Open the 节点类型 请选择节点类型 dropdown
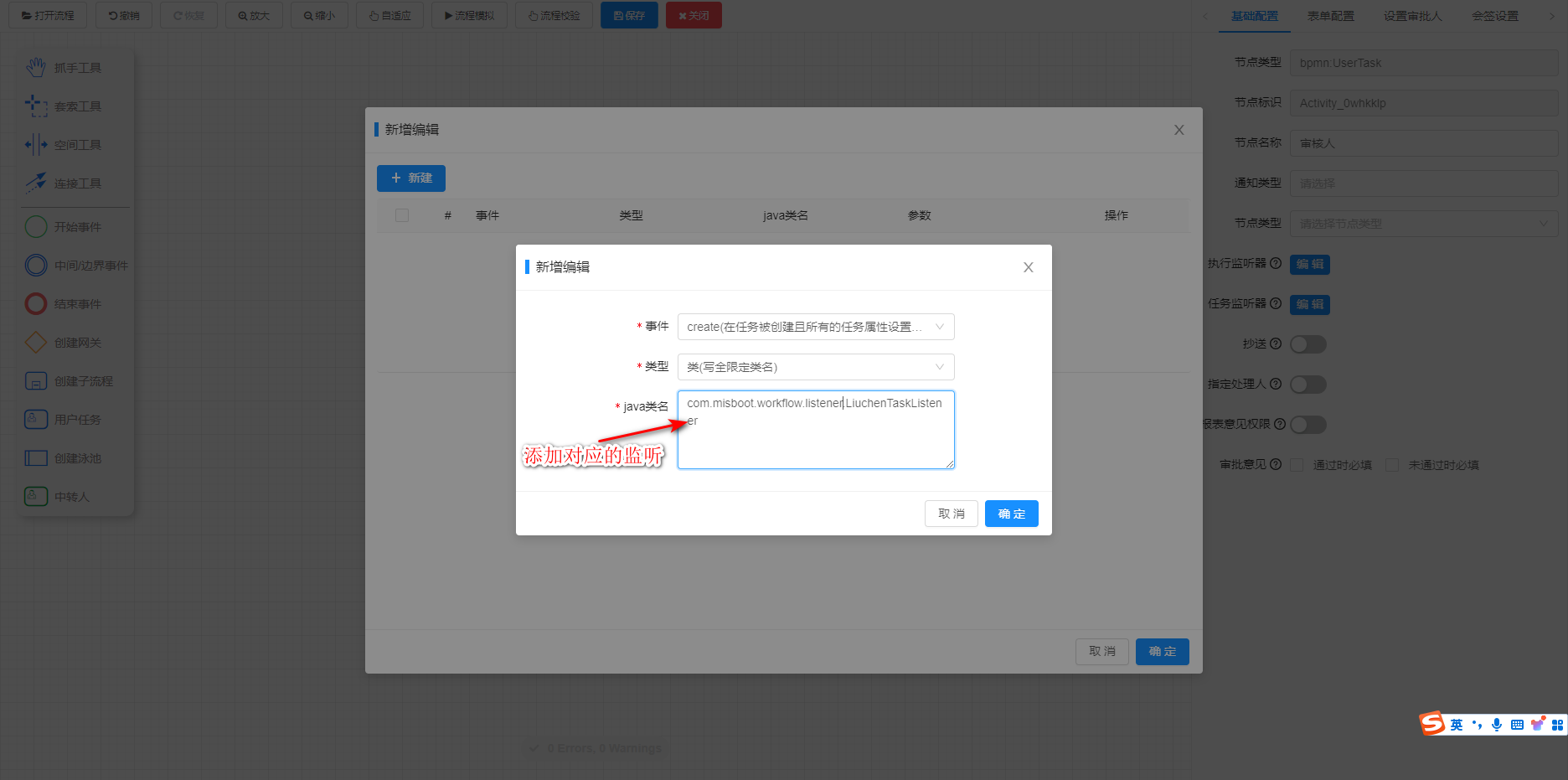The image size is (1568, 780). (1424, 224)
